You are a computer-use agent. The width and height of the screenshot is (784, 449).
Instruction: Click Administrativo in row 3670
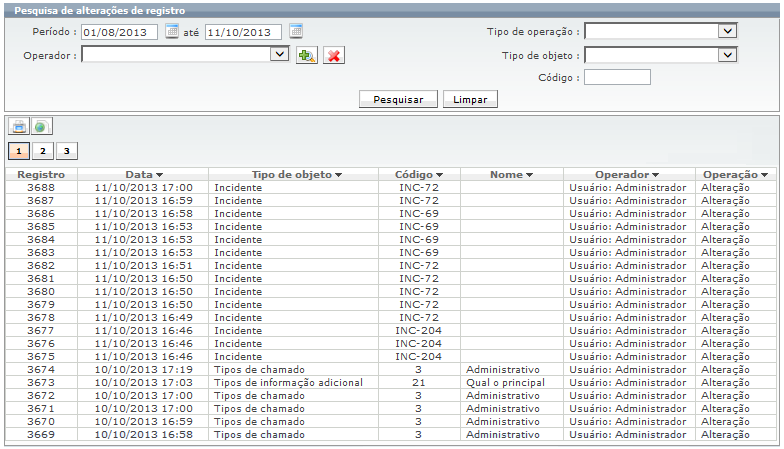coord(503,422)
